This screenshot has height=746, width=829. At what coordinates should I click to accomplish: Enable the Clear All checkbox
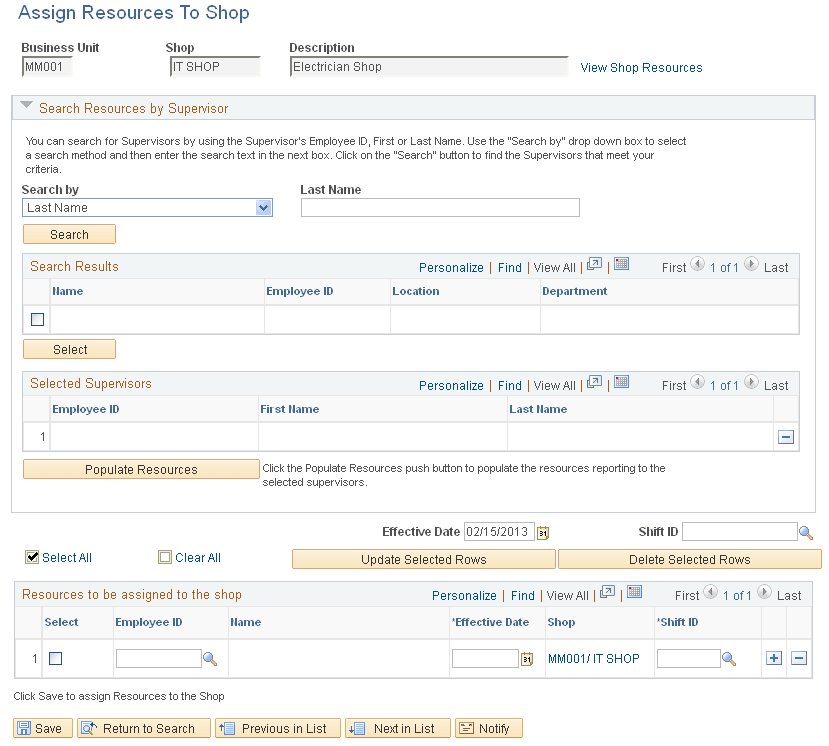tap(164, 557)
